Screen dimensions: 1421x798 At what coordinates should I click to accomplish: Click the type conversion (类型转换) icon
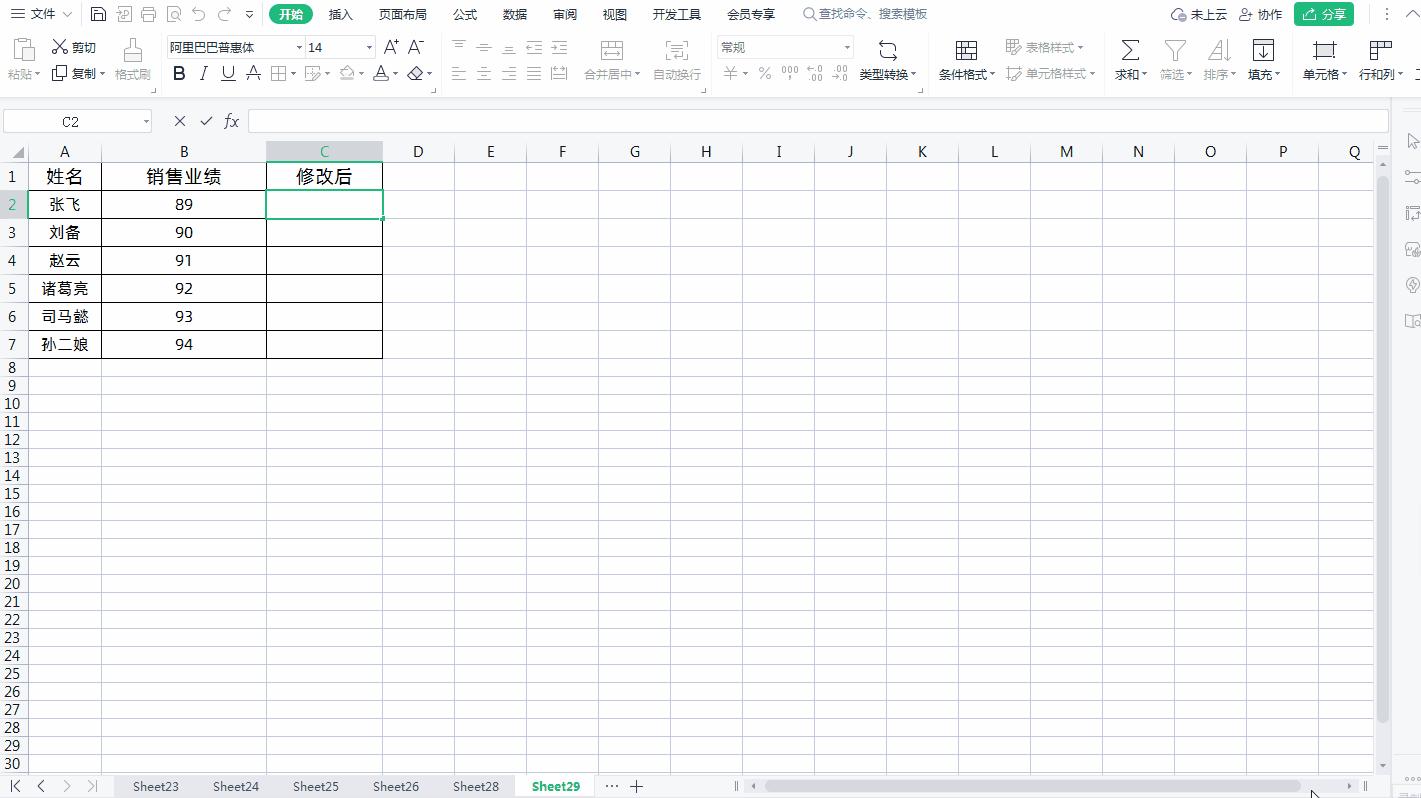(887, 50)
